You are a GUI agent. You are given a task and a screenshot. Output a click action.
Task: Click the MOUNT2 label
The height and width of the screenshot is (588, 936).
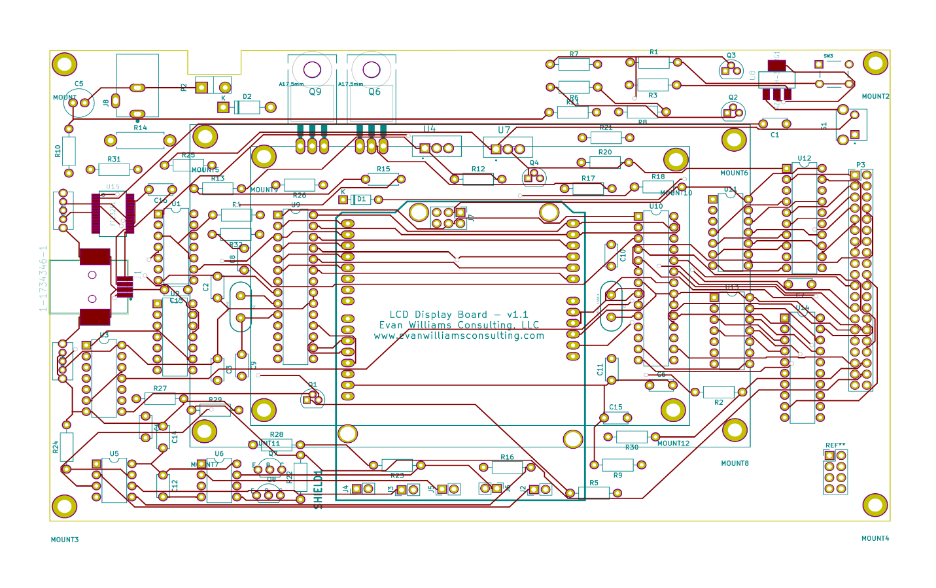[x=876, y=96]
